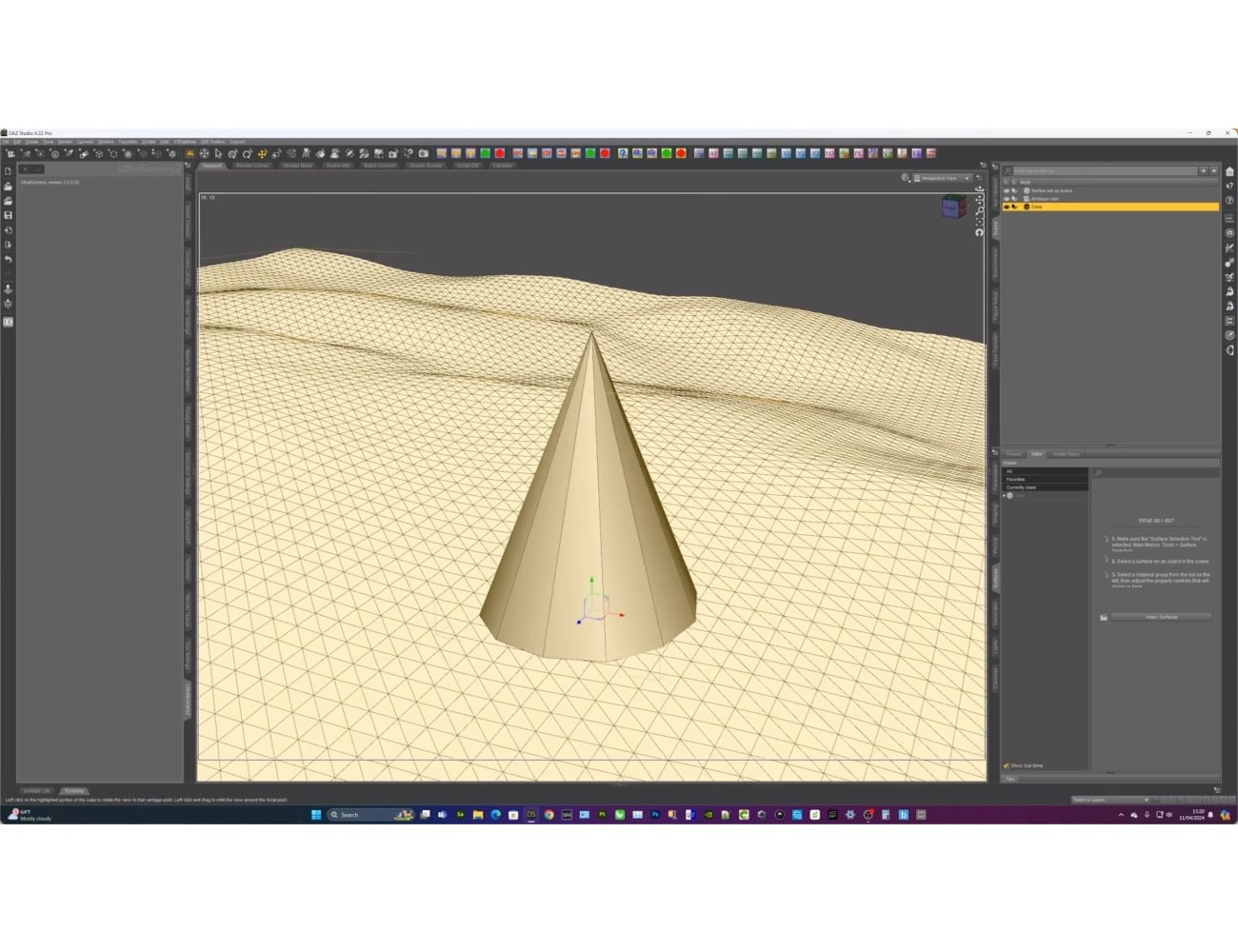
Task: Open the draw style dropdown in viewport header
Action: click(905, 178)
